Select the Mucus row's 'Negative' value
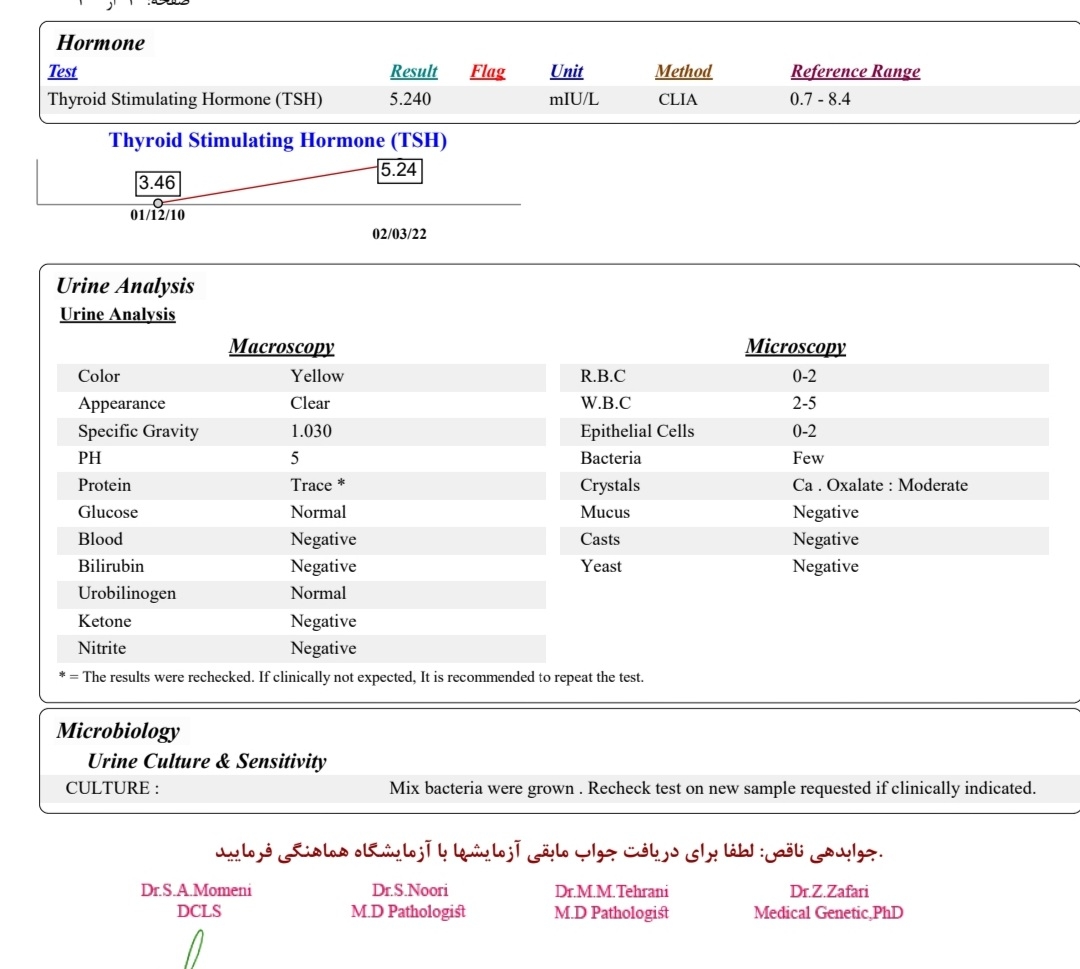 [825, 512]
